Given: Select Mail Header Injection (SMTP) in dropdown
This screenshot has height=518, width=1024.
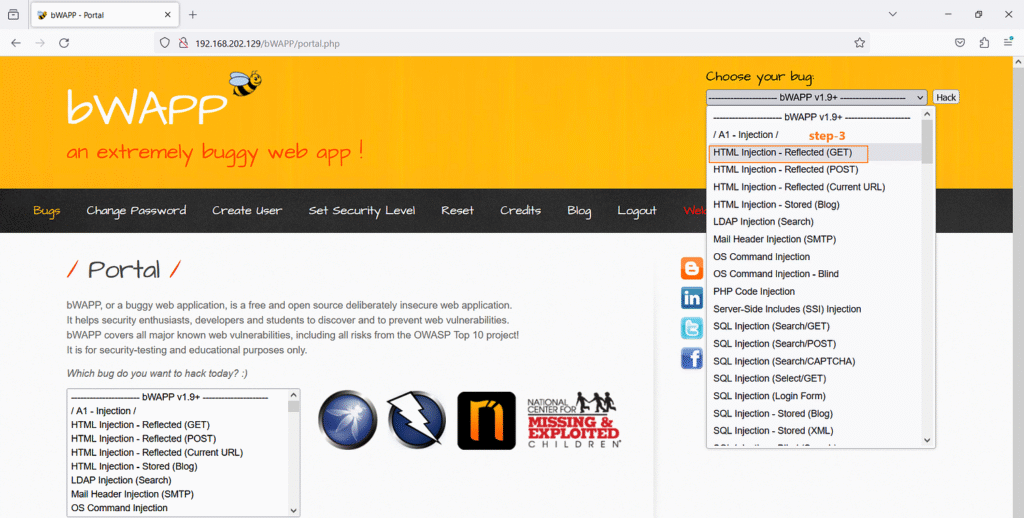Looking at the screenshot, I should click(x=814, y=239).
